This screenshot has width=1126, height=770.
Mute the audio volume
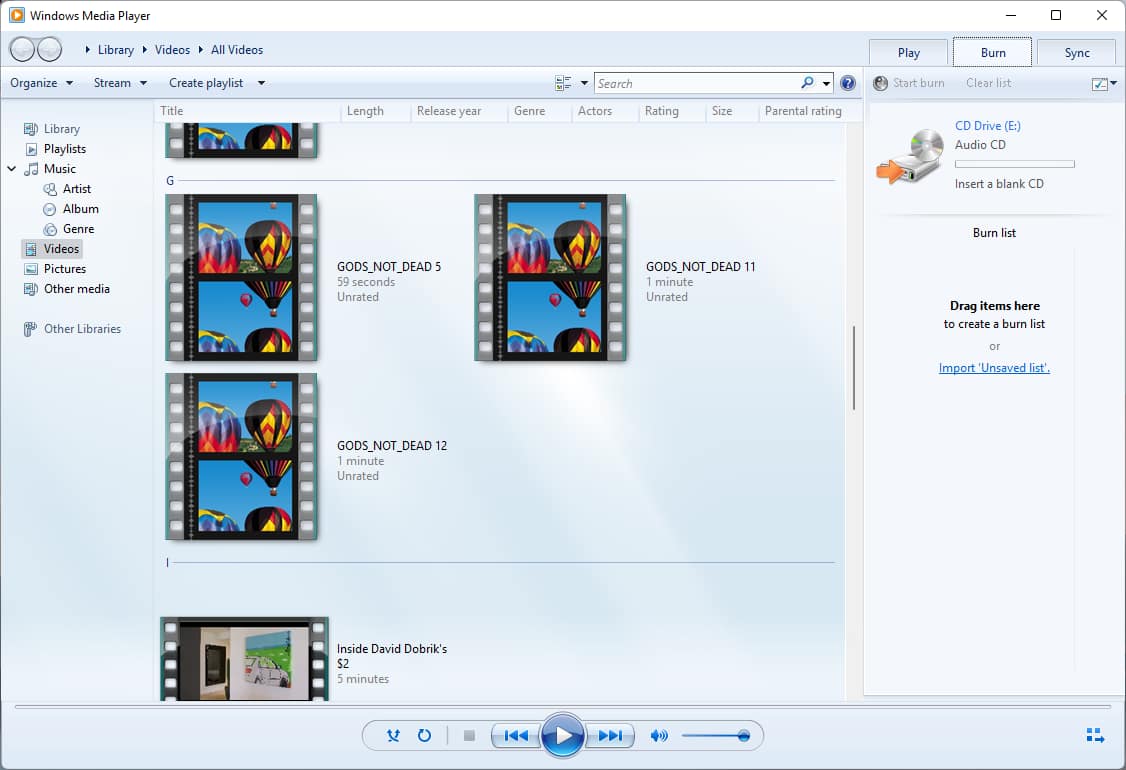click(659, 735)
